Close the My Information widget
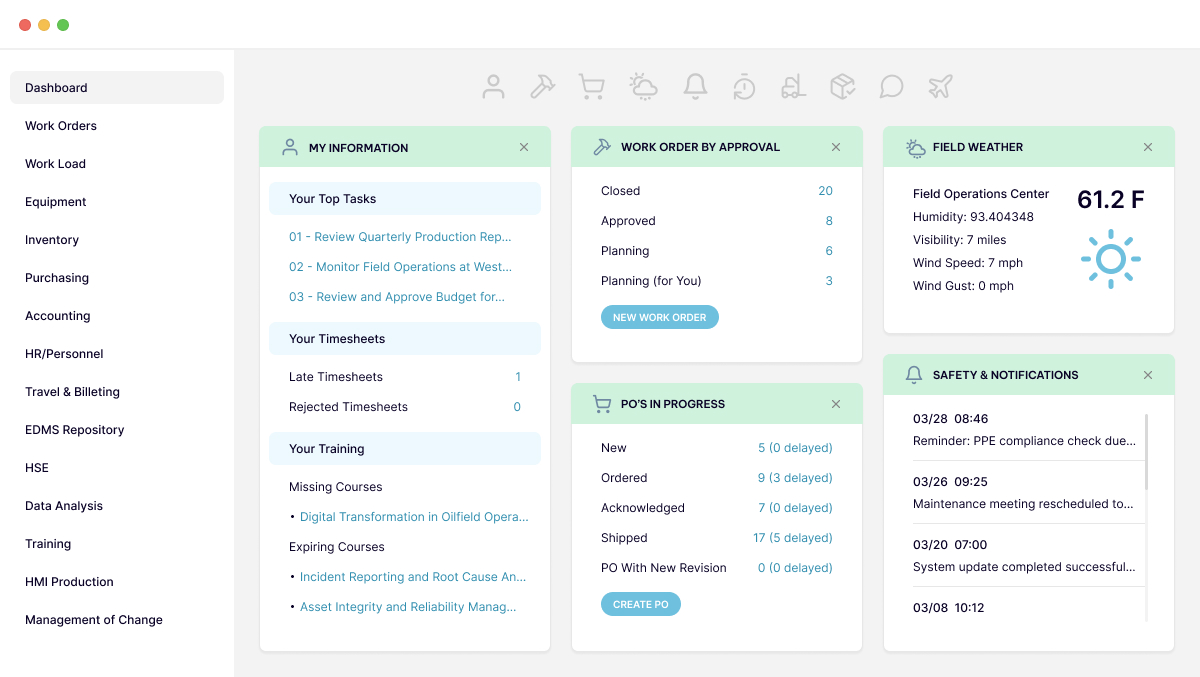1200x677 pixels. (x=524, y=147)
